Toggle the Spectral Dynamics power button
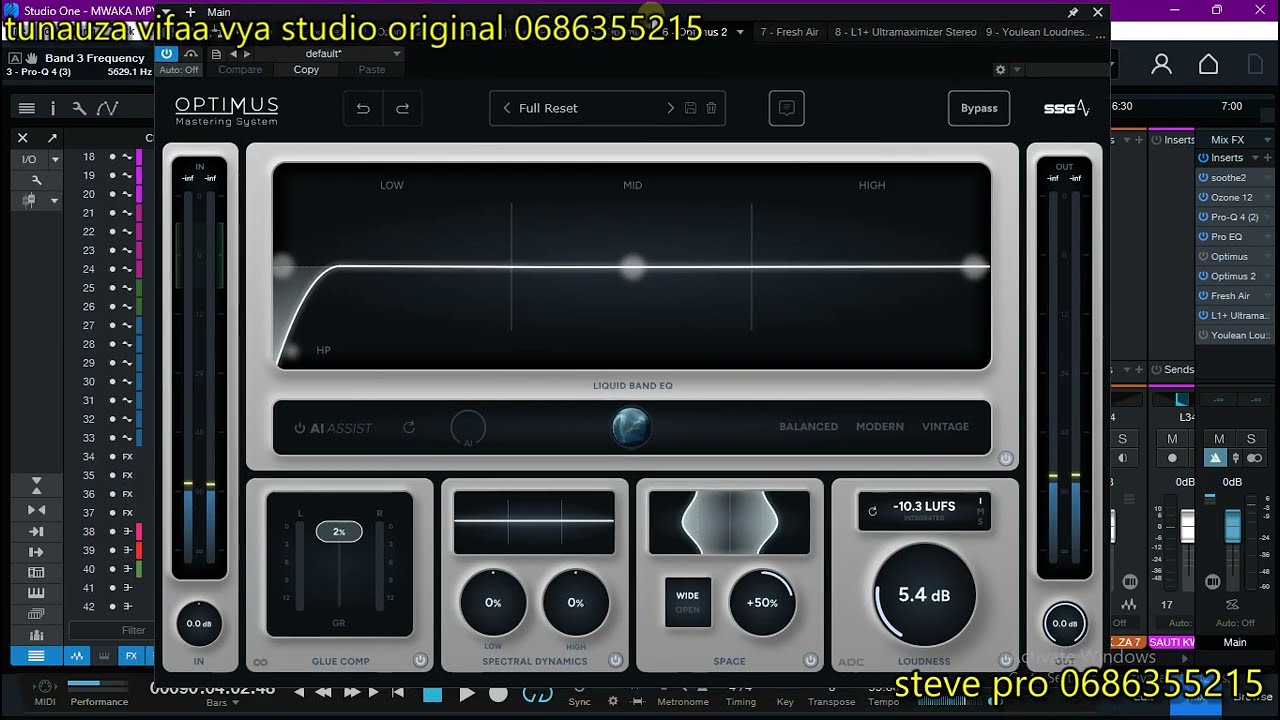The image size is (1280, 720). (615, 660)
